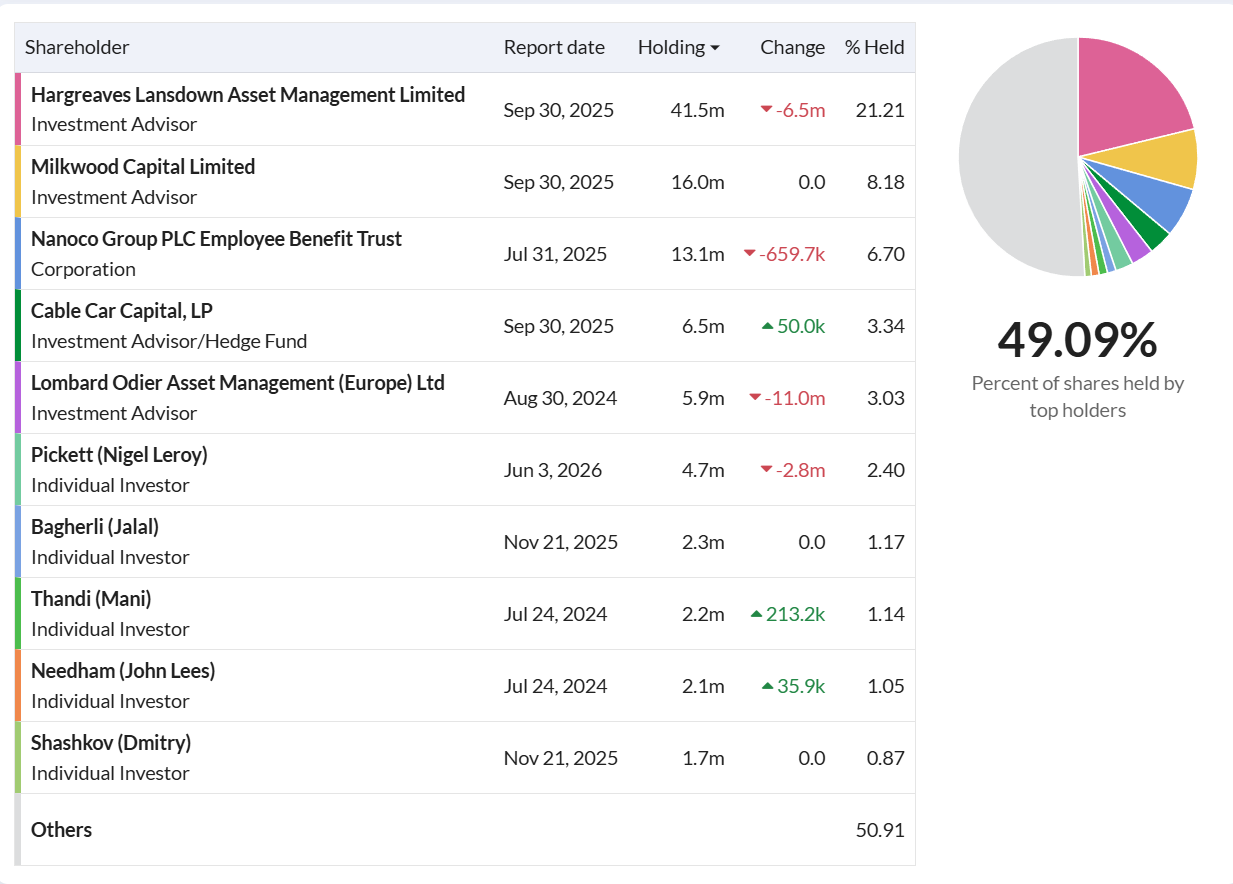Click the Investment Advisor/Hedge Fund label
This screenshot has width=1233, height=884.
[169, 341]
